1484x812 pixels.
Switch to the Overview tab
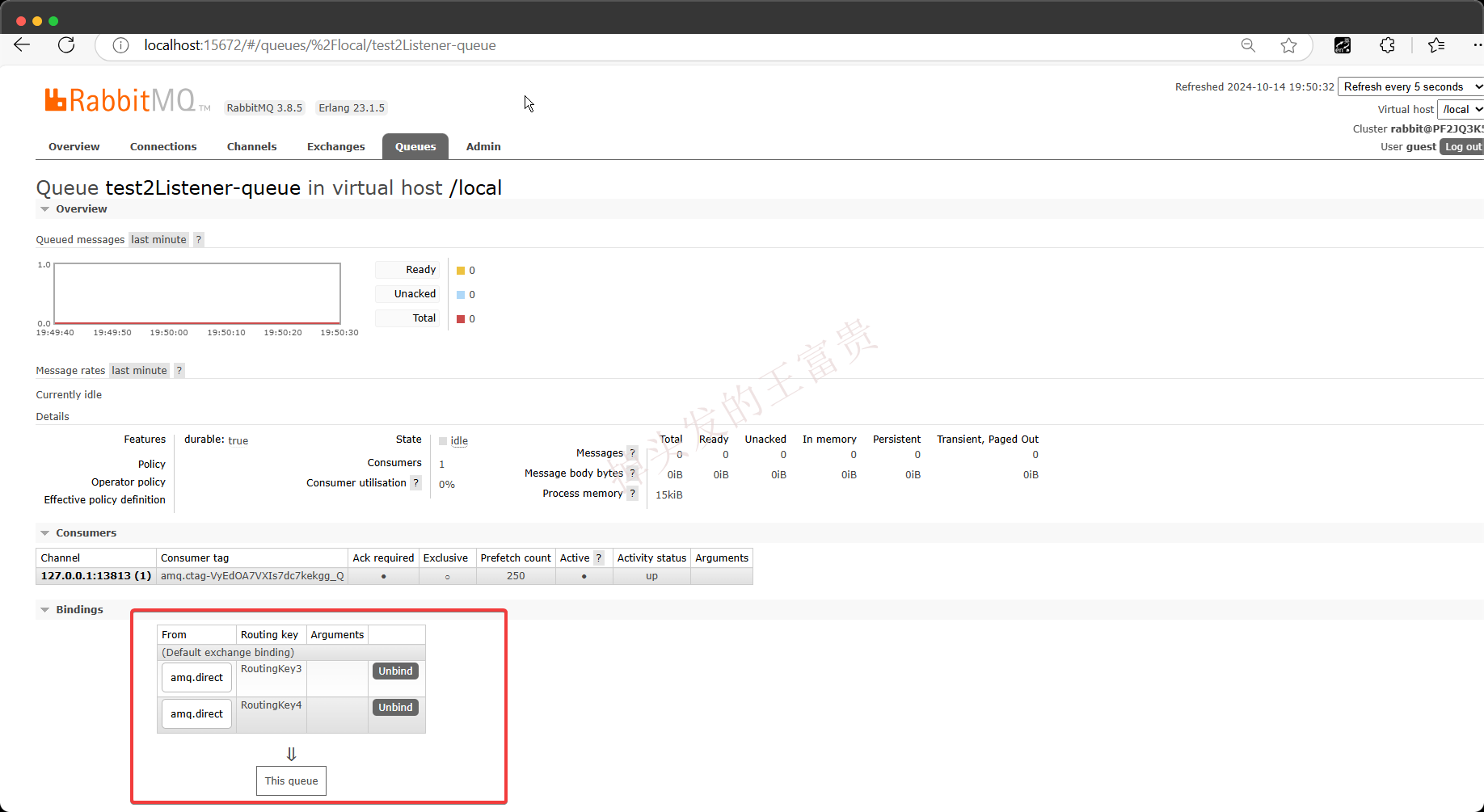click(x=74, y=147)
